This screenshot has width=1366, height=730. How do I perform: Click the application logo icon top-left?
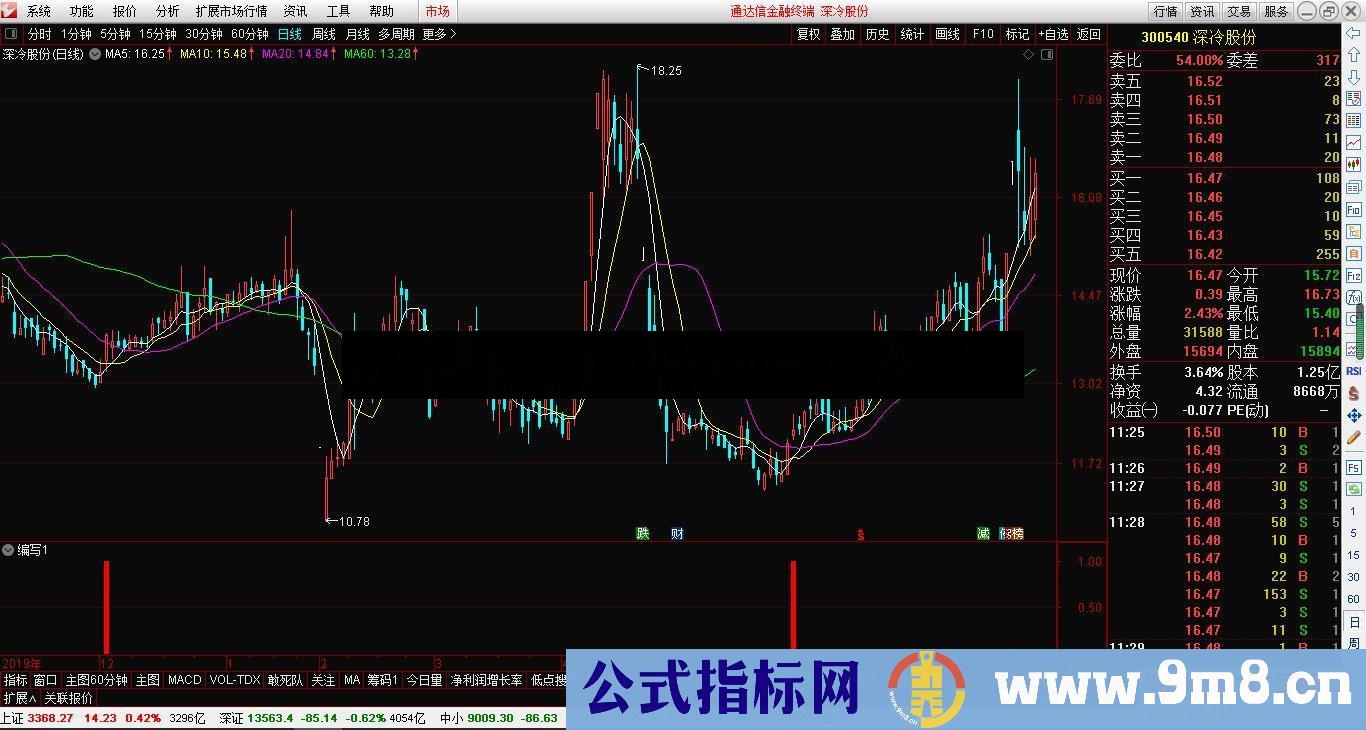click(9, 11)
